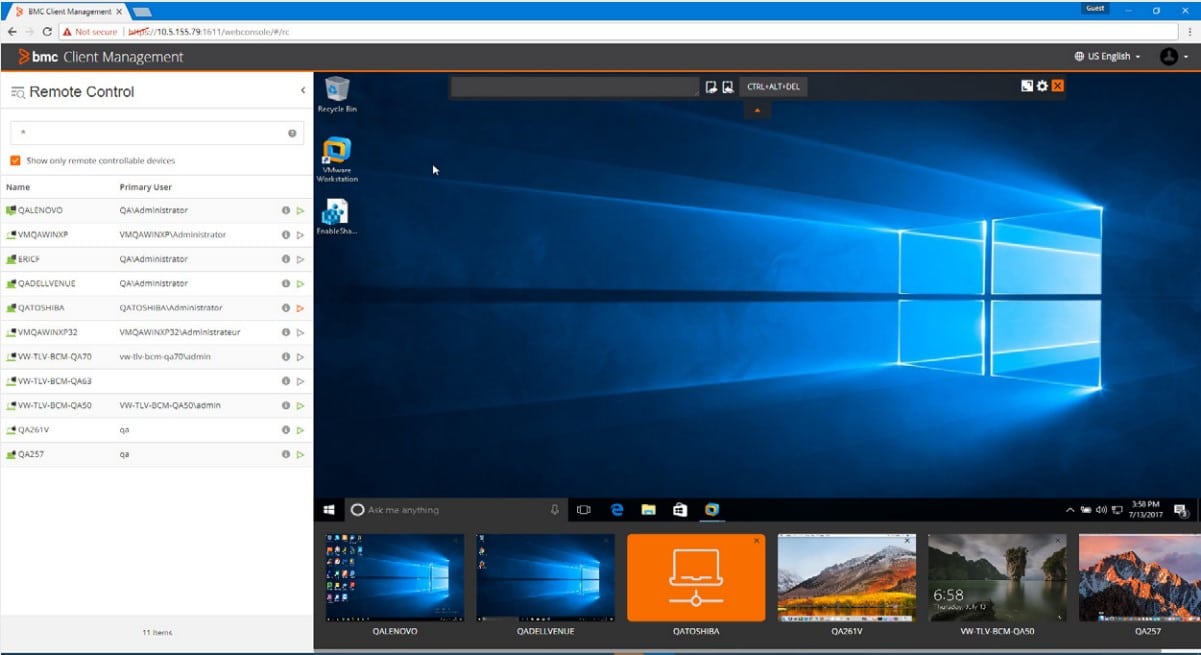Select vw-tlv-bcm-qa70\admin text
Viewport: 1201px width, 655px height.
165,357
